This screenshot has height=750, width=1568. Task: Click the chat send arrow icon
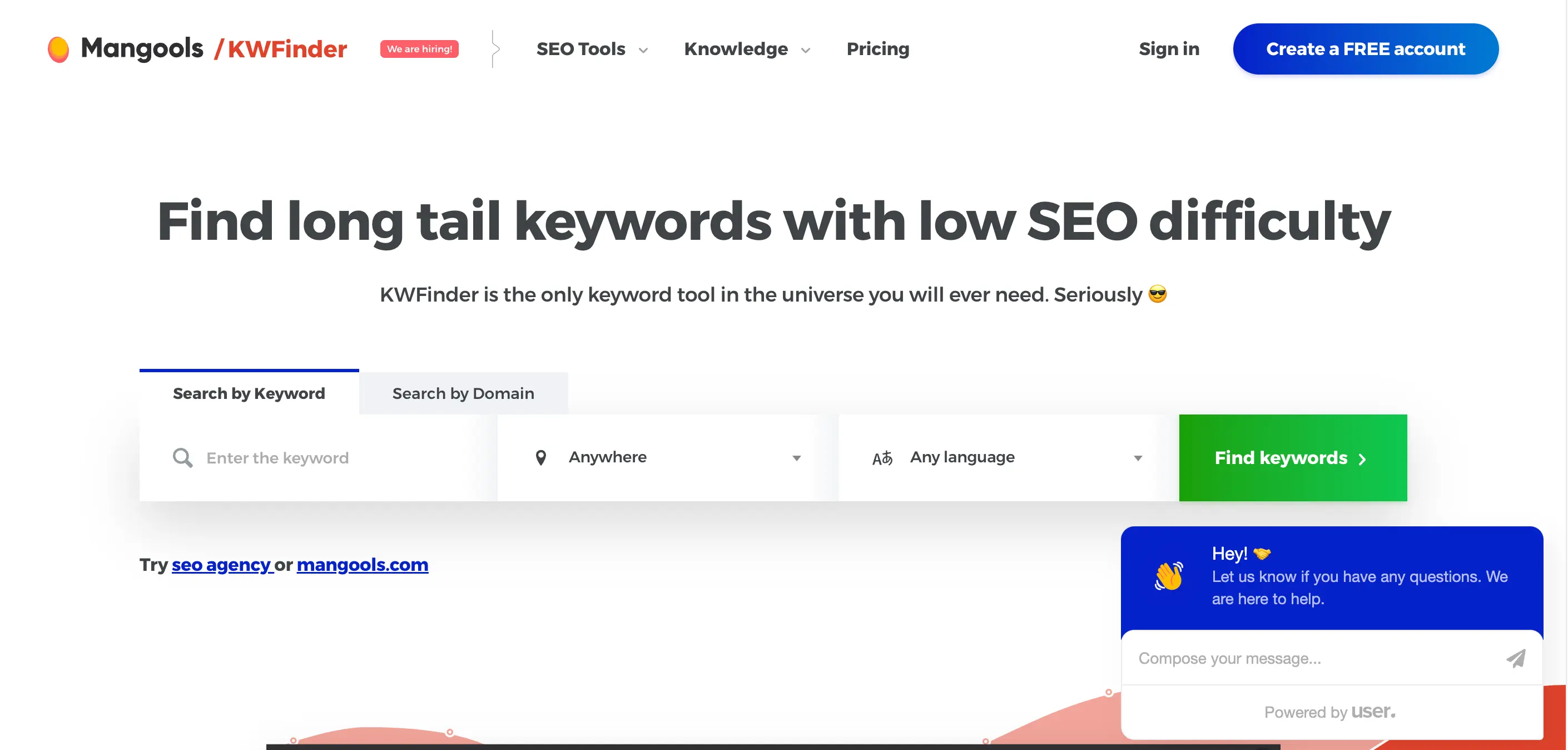pos(1516,658)
